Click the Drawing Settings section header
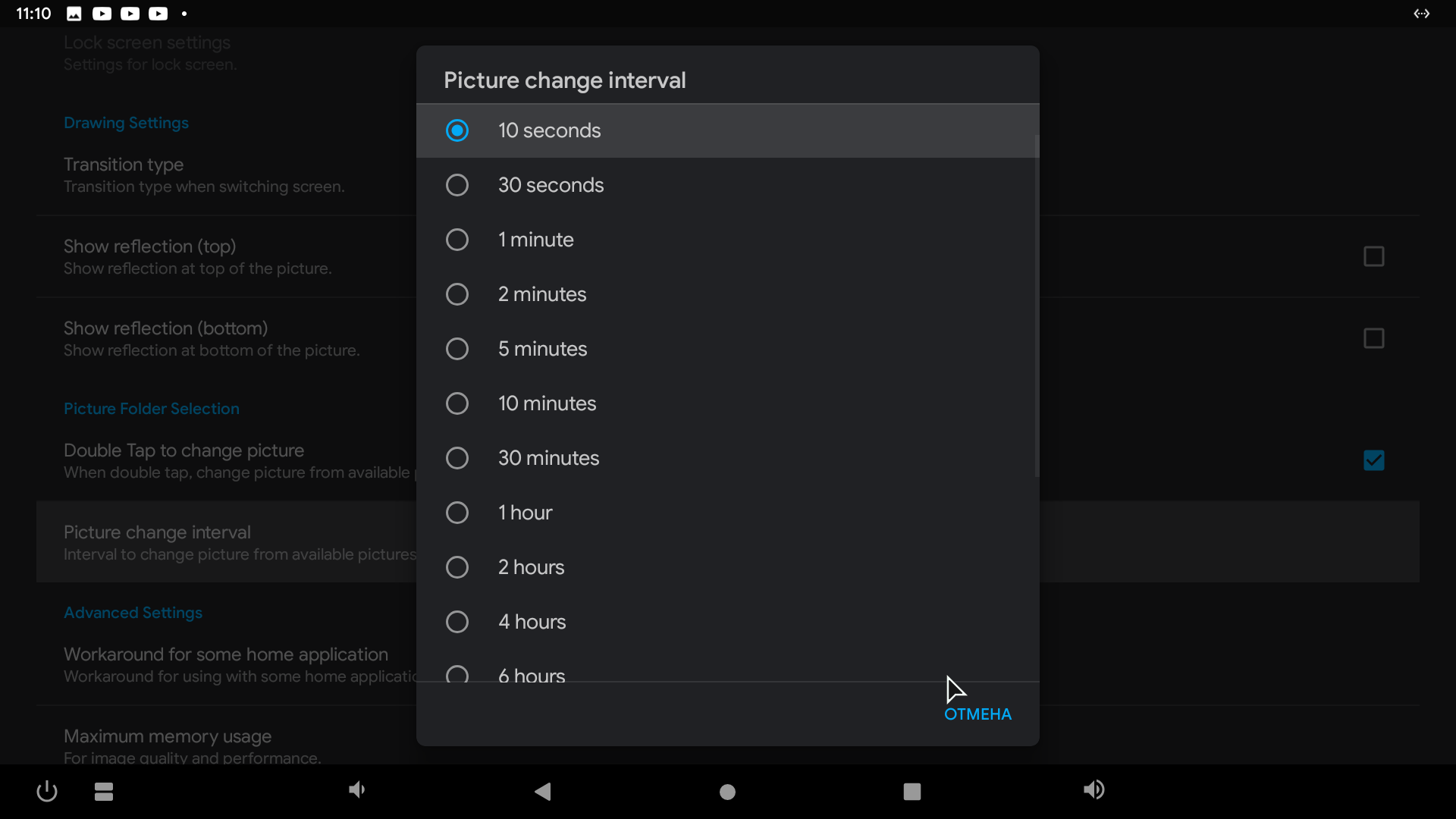1456x819 pixels. [x=126, y=123]
